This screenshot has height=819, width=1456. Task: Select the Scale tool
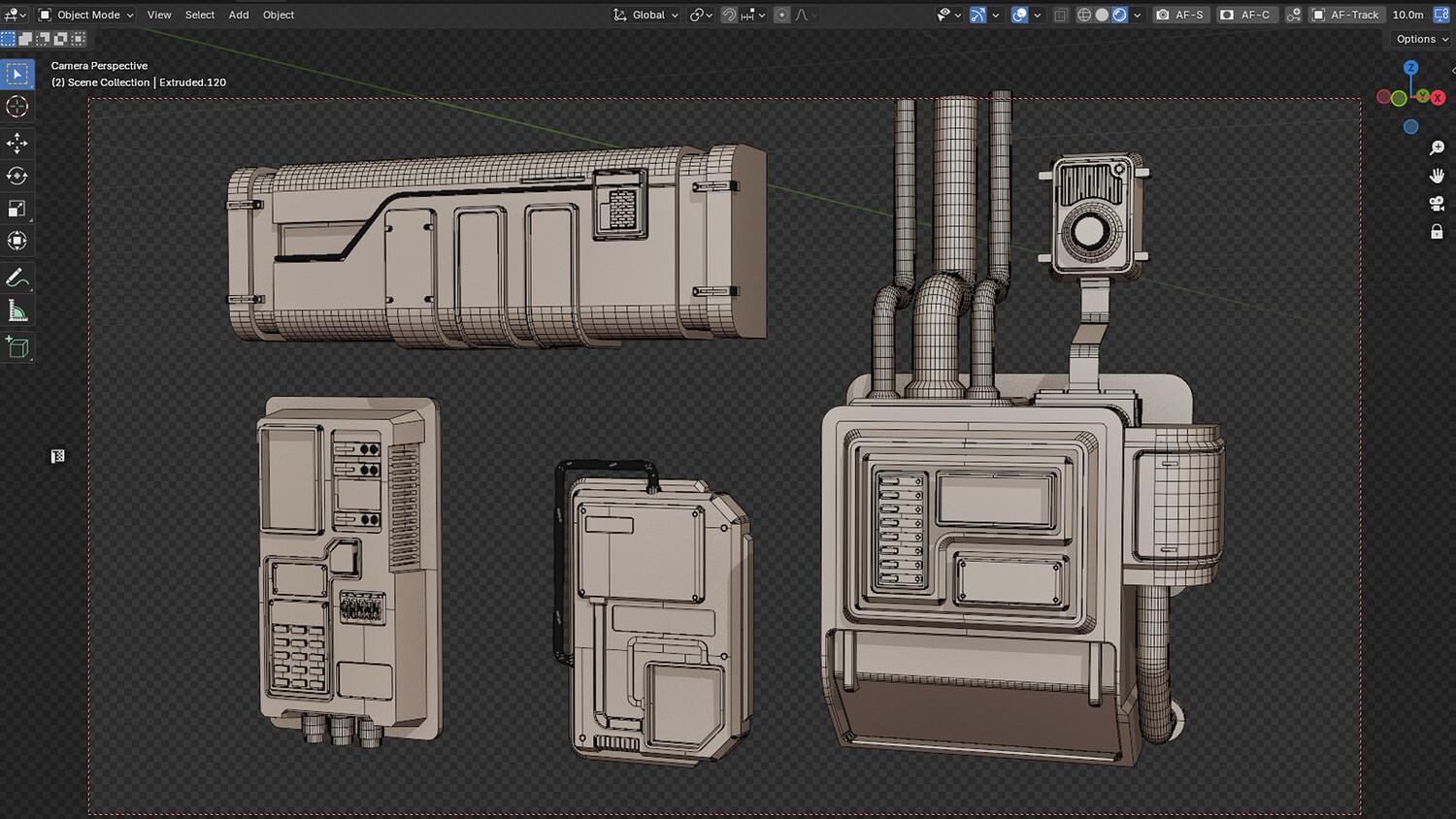(17, 209)
